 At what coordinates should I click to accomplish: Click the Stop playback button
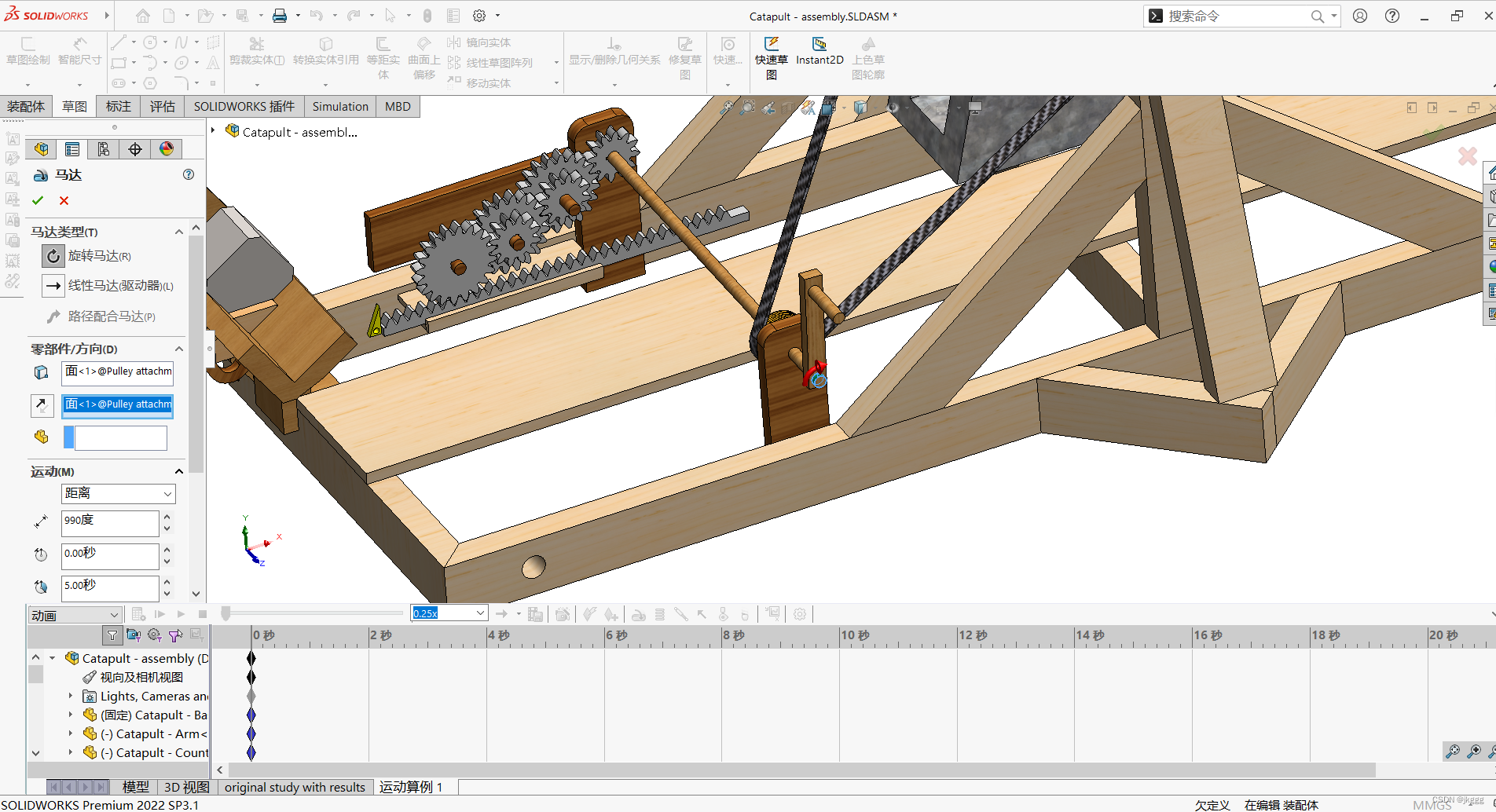point(203,614)
